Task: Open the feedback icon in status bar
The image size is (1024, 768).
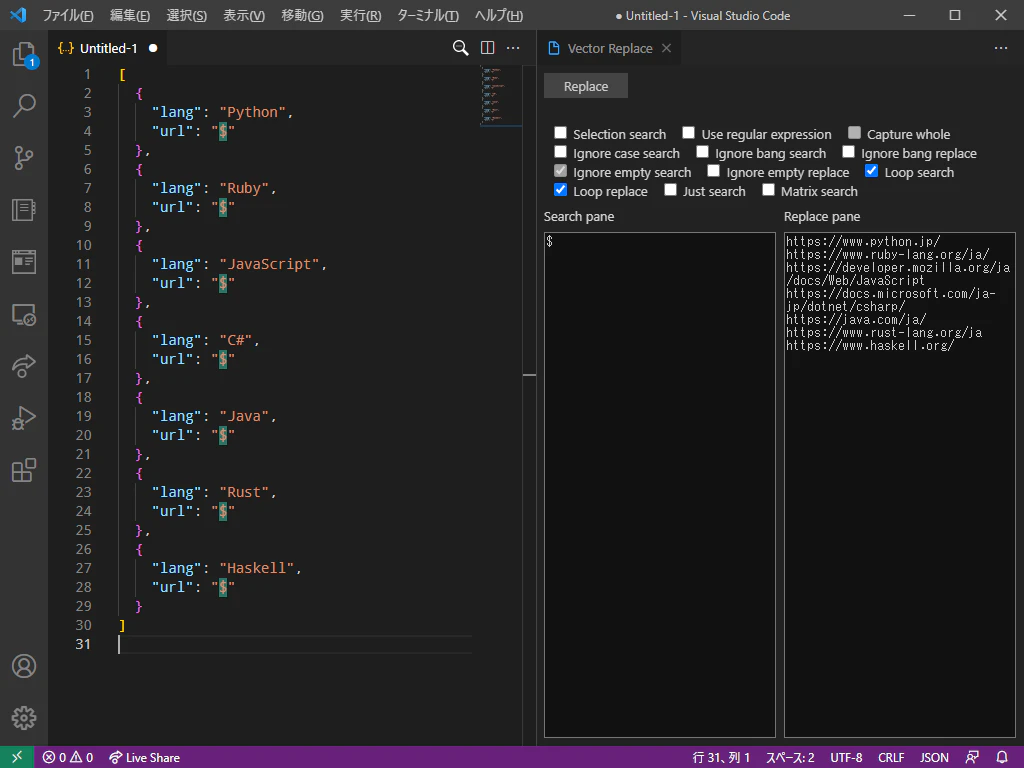Action: [972, 758]
